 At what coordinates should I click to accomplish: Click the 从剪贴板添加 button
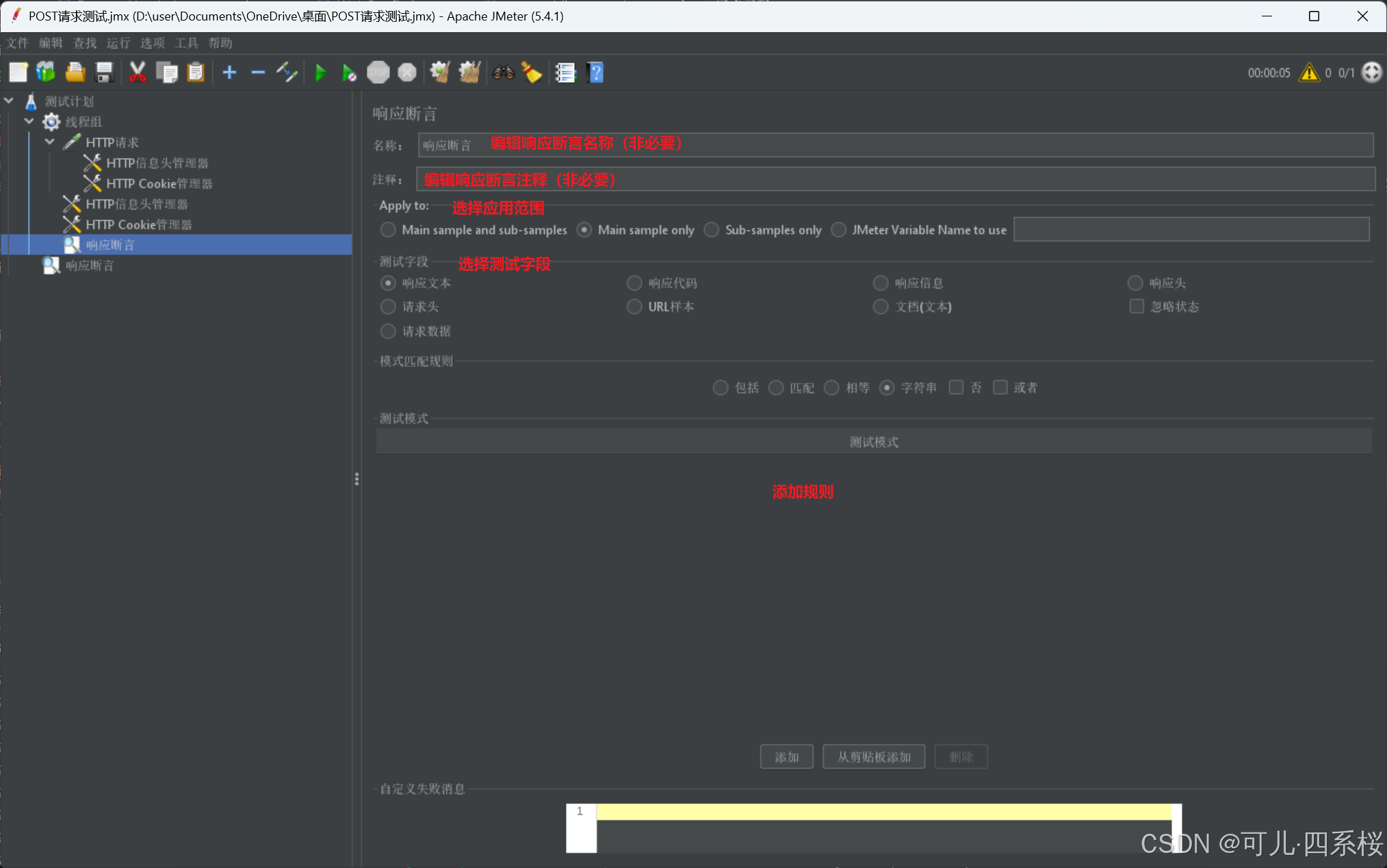(x=873, y=757)
